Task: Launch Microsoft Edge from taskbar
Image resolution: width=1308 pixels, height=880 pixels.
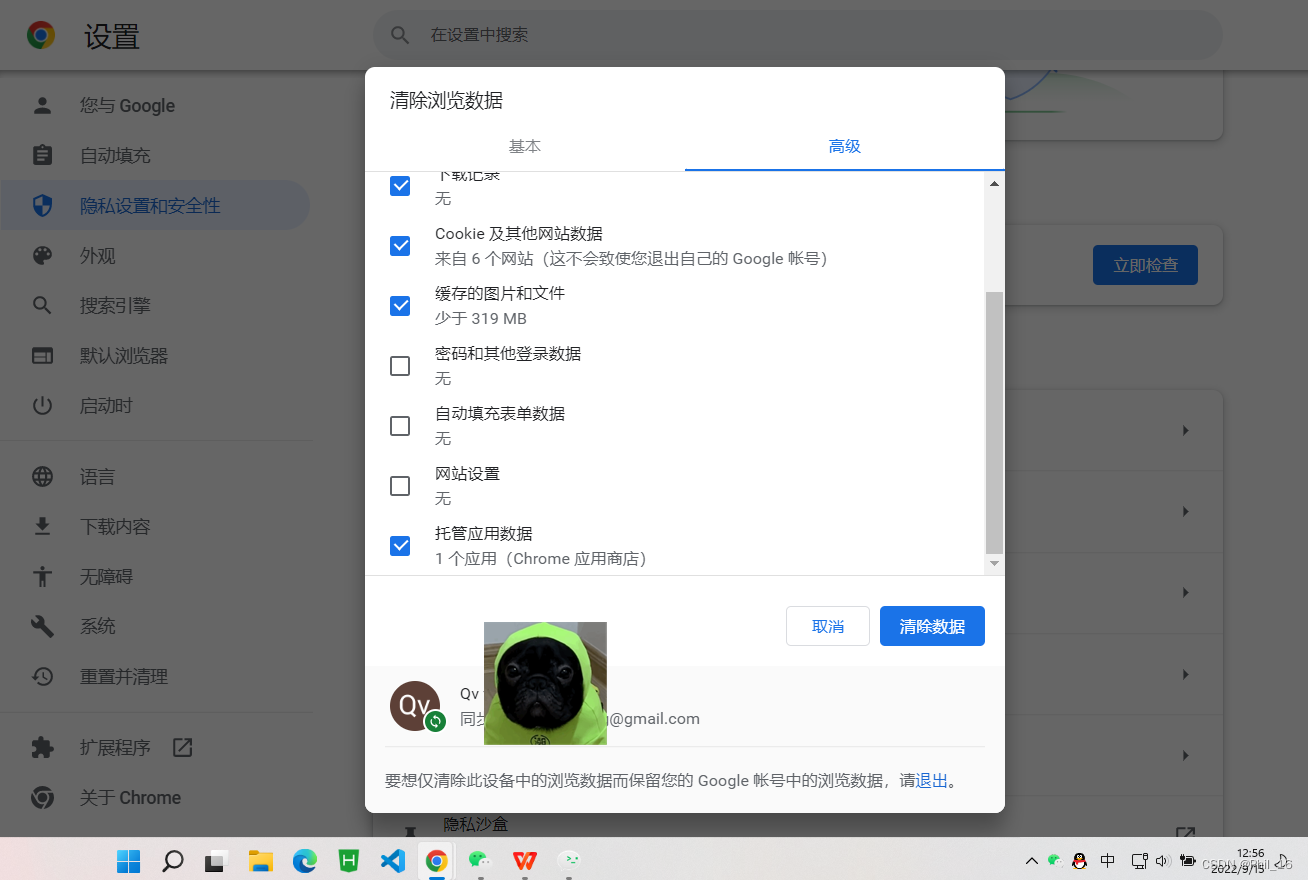Action: coord(305,860)
